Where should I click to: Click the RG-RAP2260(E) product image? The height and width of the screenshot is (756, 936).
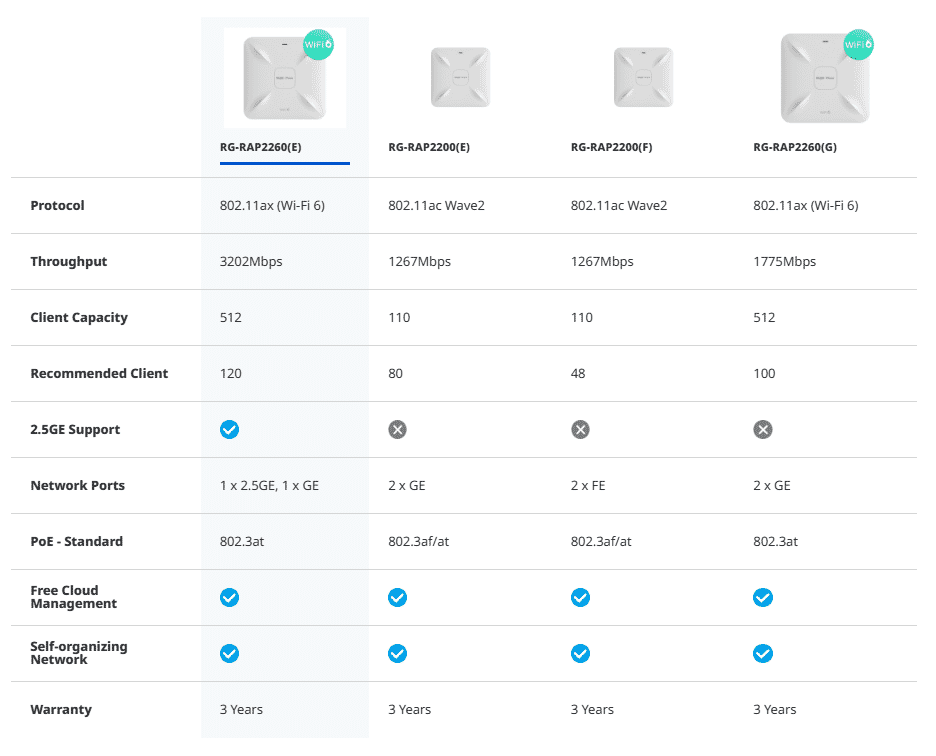(x=285, y=78)
